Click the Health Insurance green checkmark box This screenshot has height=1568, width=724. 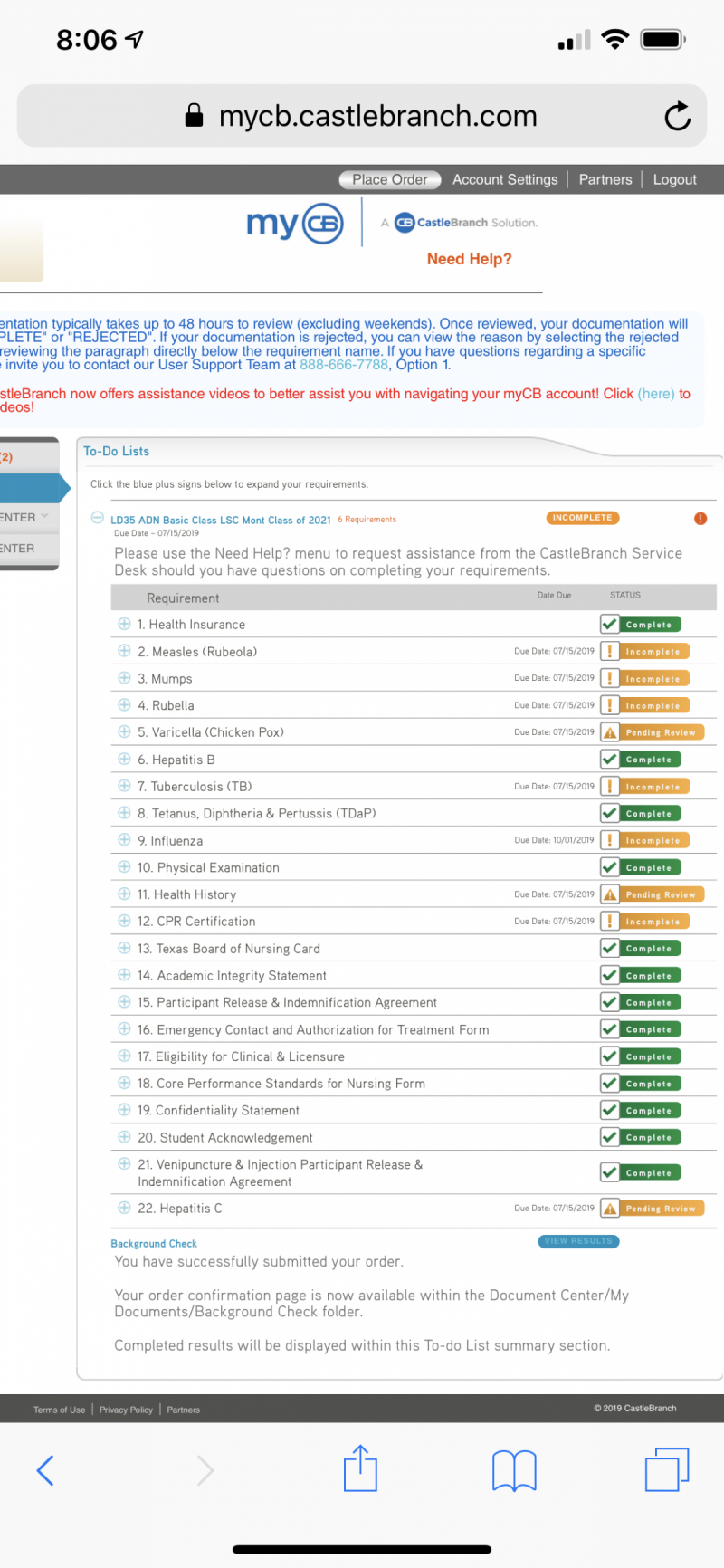[610, 625]
